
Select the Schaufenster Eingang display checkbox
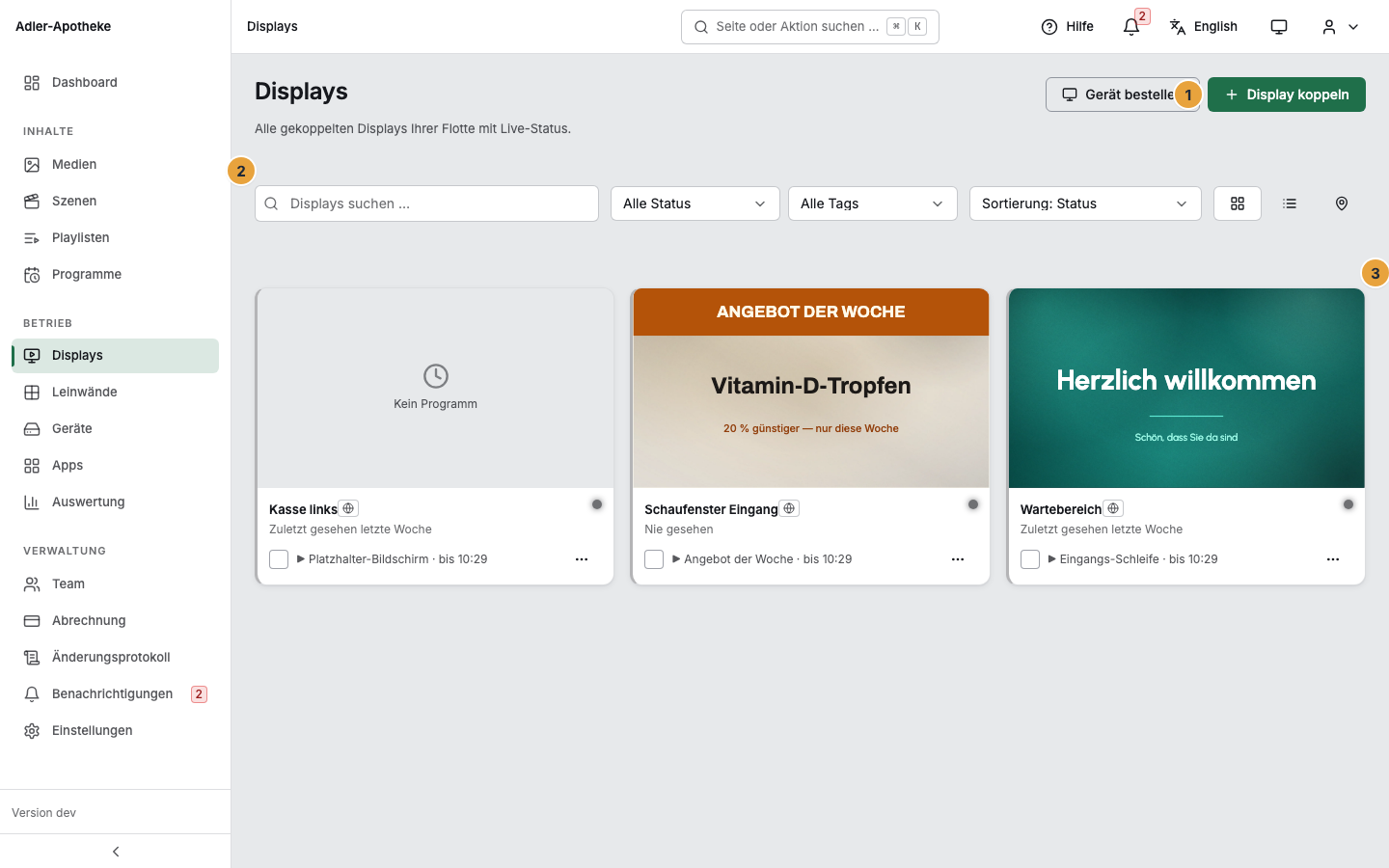coord(654,559)
